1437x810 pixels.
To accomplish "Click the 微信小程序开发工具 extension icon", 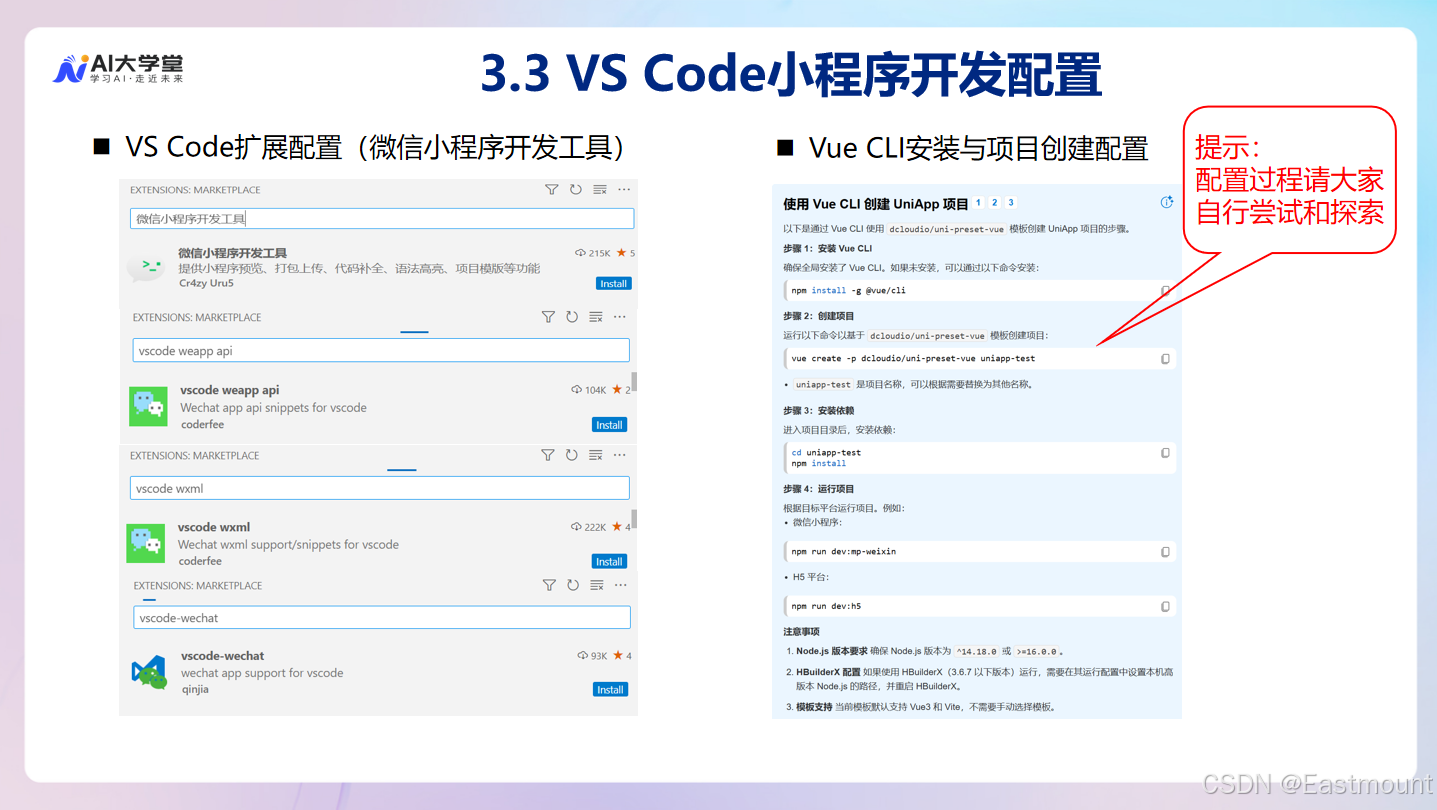I will [x=147, y=267].
